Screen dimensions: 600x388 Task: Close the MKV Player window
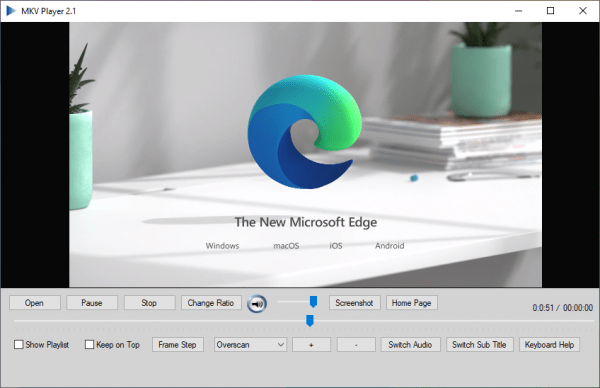tap(582, 11)
